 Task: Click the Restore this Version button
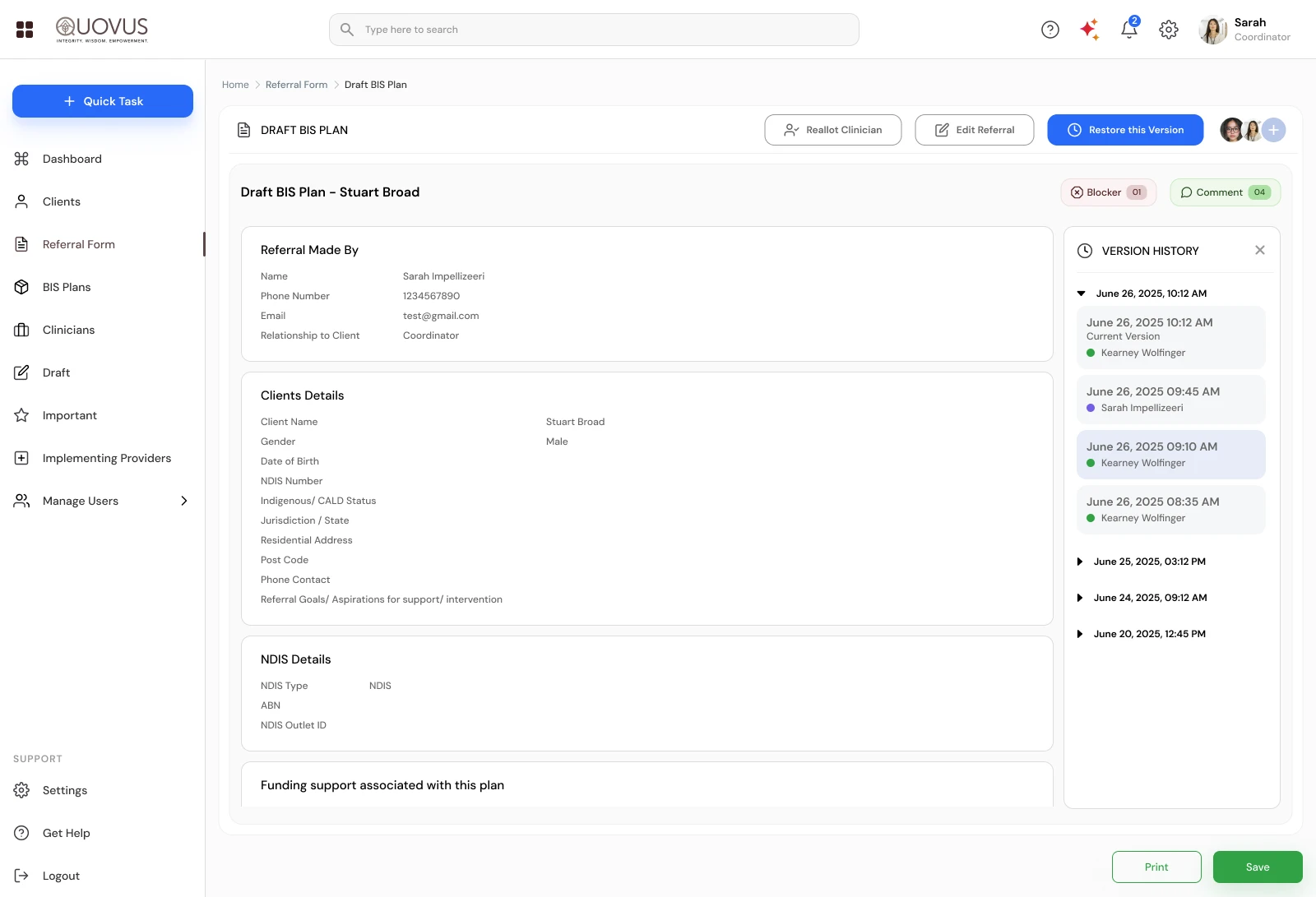[1125, 130]
